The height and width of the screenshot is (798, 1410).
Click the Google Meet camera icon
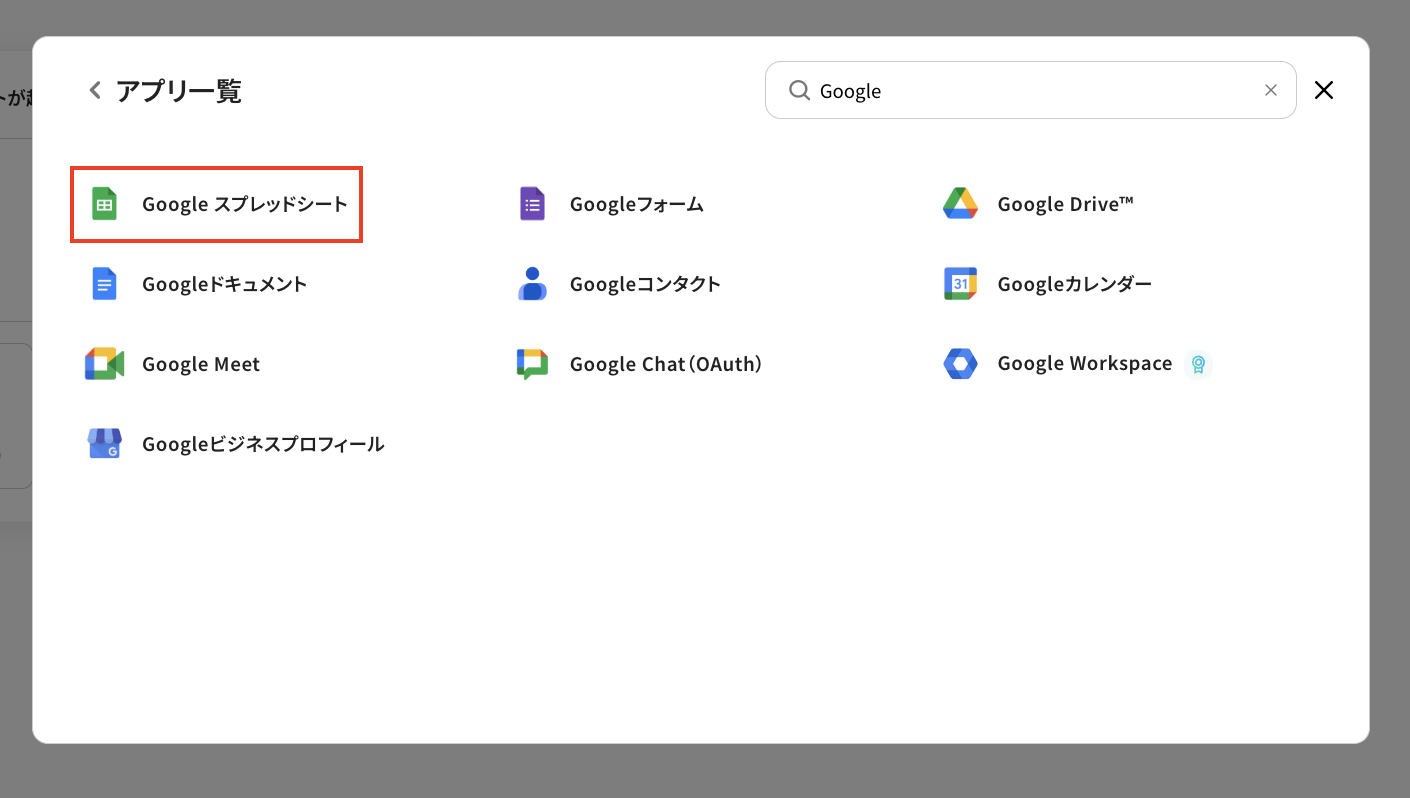(104, 364)
